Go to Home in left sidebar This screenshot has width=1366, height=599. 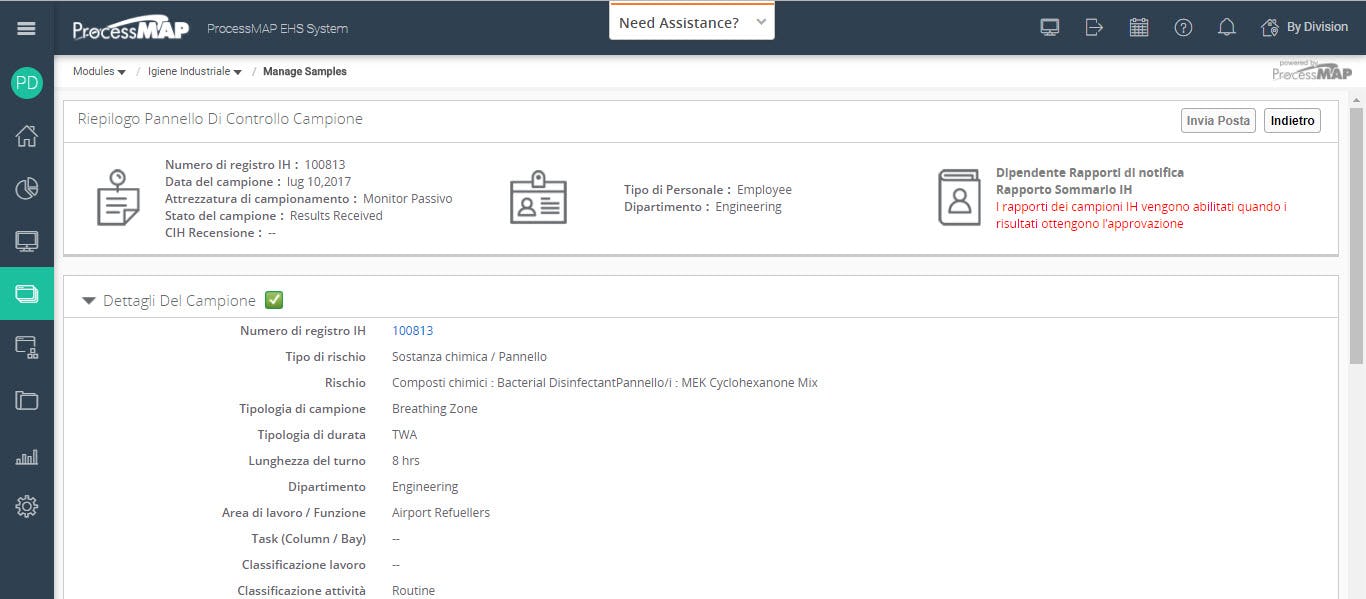point(27,136)
